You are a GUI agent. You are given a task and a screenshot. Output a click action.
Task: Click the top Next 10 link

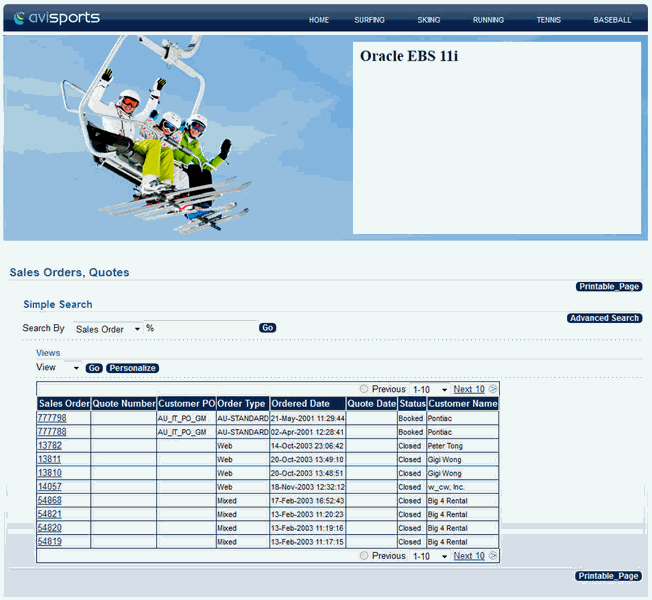pos(469,389)
